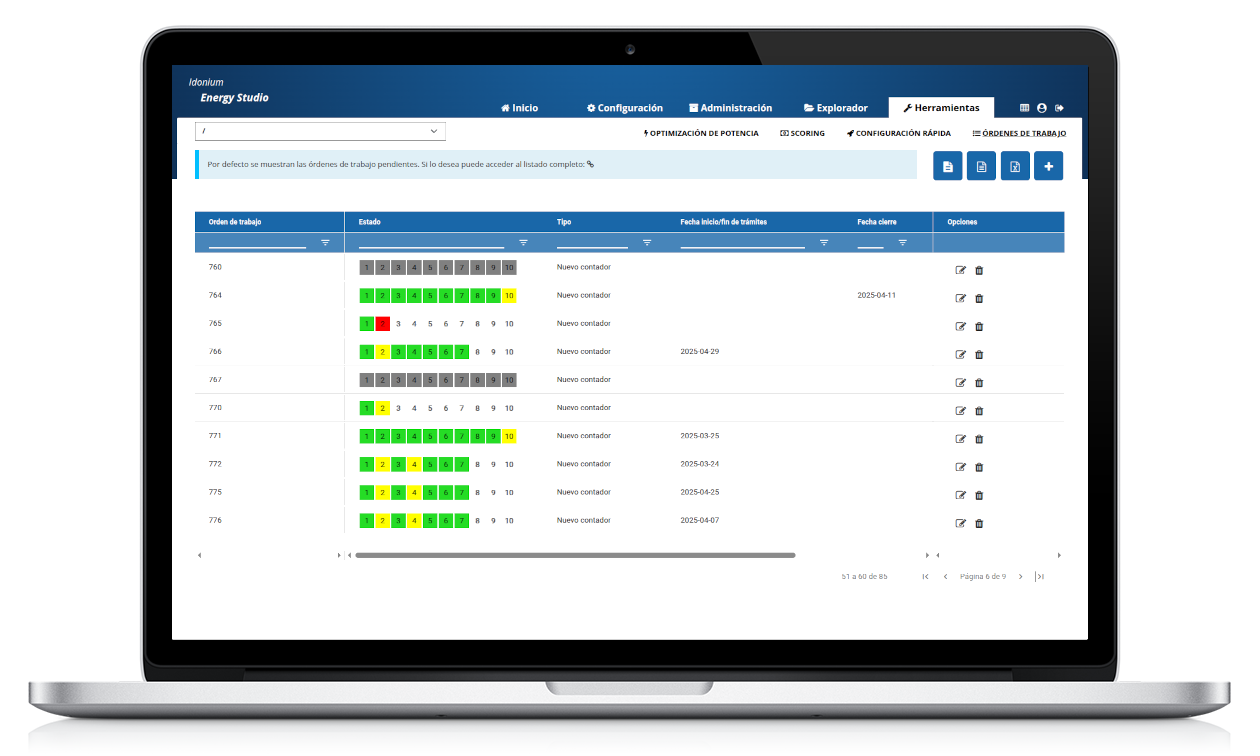Export list with Excel file button

pos(1015,166)
